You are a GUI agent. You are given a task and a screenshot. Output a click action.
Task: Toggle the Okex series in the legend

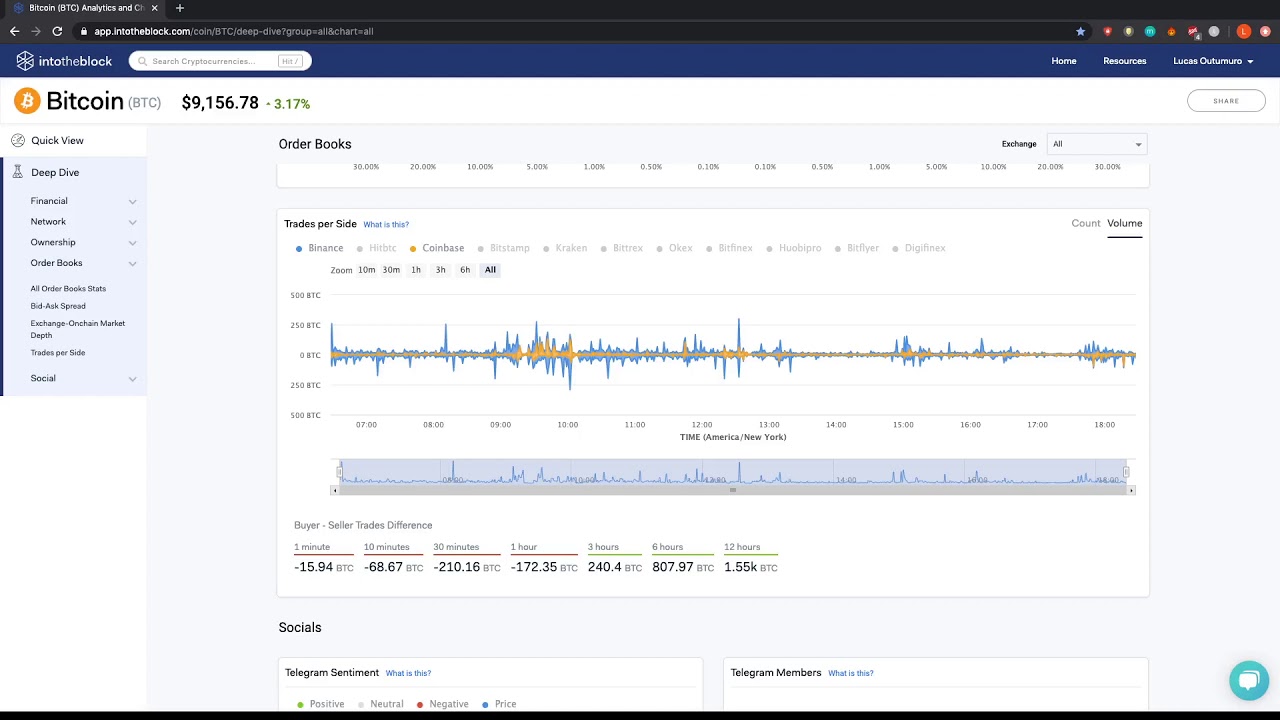675,248
